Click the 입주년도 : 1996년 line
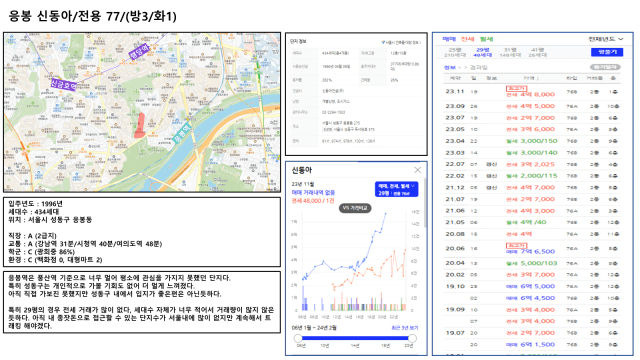This screenshot has height=360, width=640. (x=36, y=204)
